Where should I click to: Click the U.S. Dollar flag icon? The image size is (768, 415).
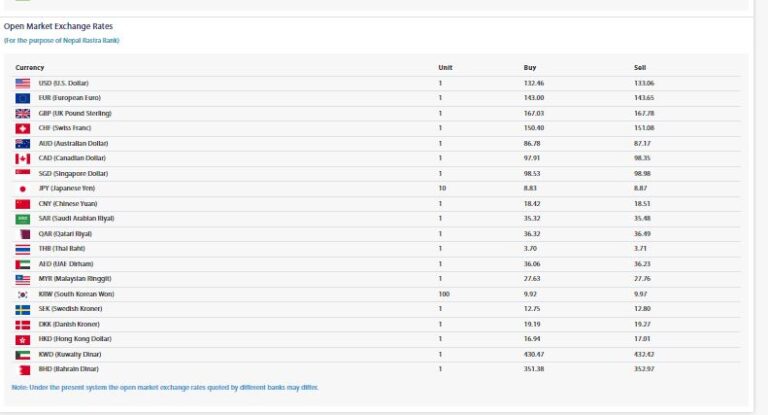click(22, 83)
